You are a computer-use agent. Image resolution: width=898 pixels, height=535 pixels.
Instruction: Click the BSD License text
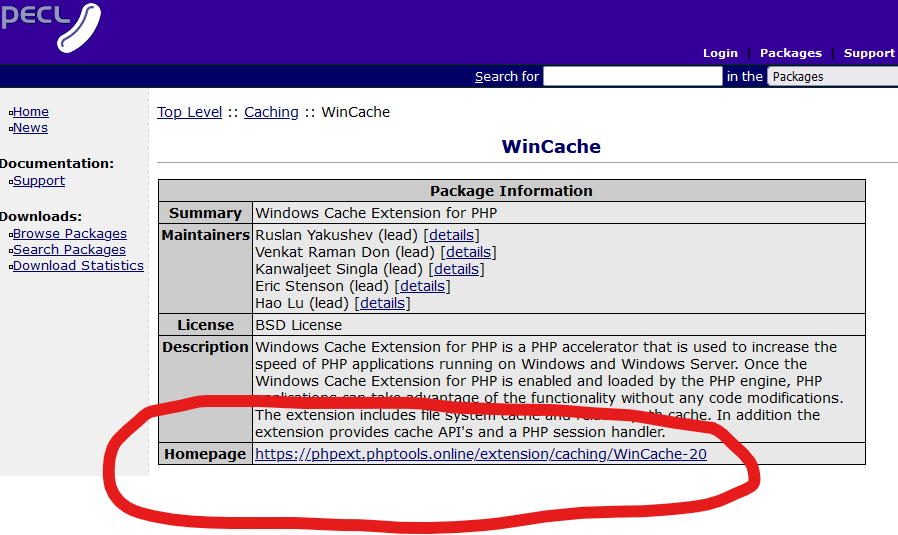[x=298, y=325]
